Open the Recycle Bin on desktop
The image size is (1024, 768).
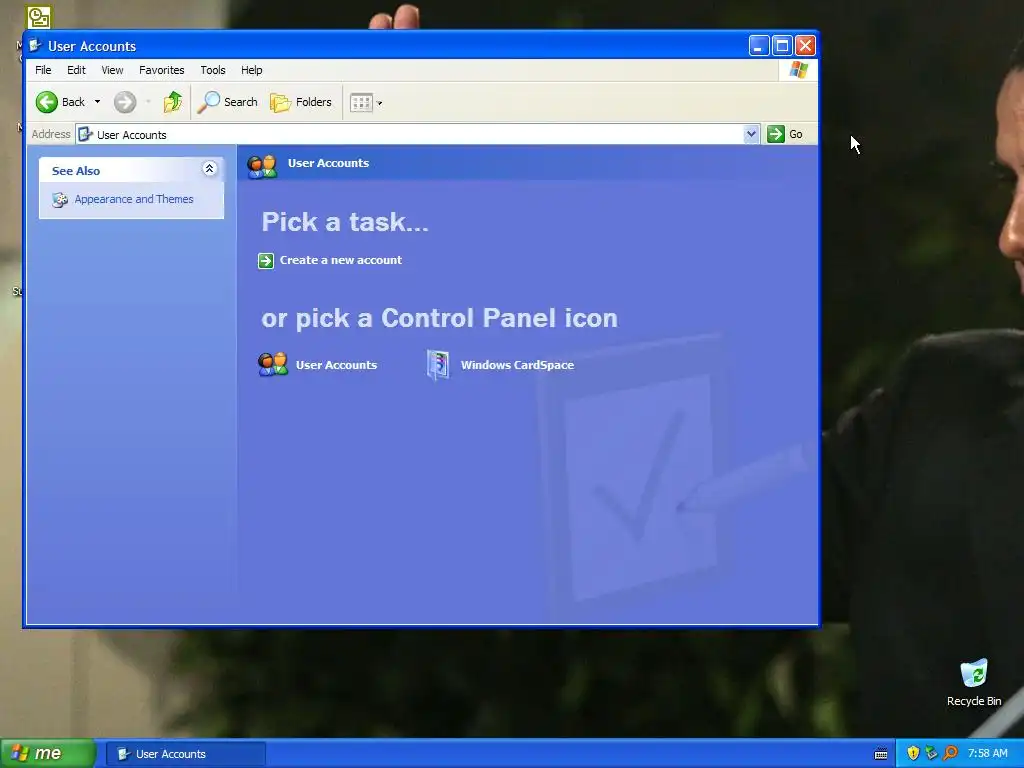coord(974,682)
